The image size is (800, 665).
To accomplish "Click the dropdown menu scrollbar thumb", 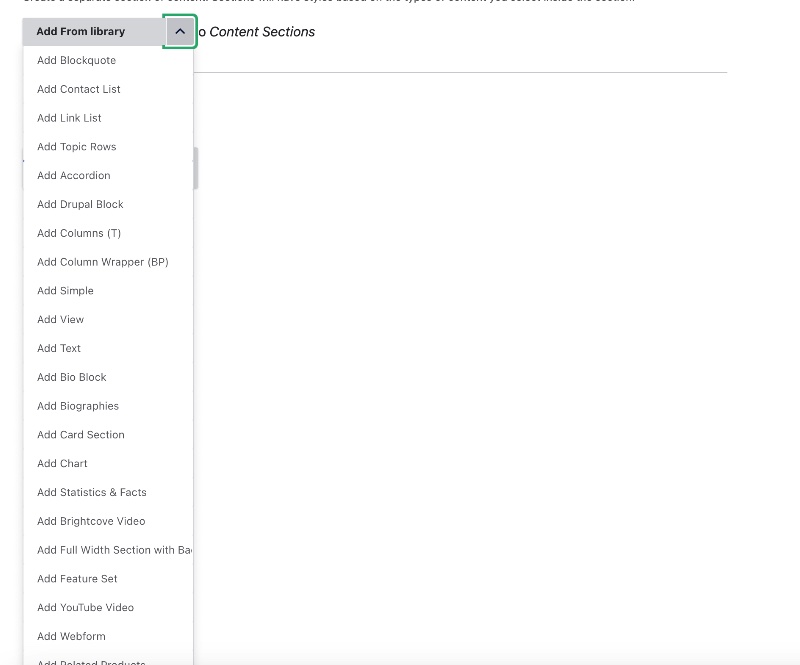I will coord(195,167).
